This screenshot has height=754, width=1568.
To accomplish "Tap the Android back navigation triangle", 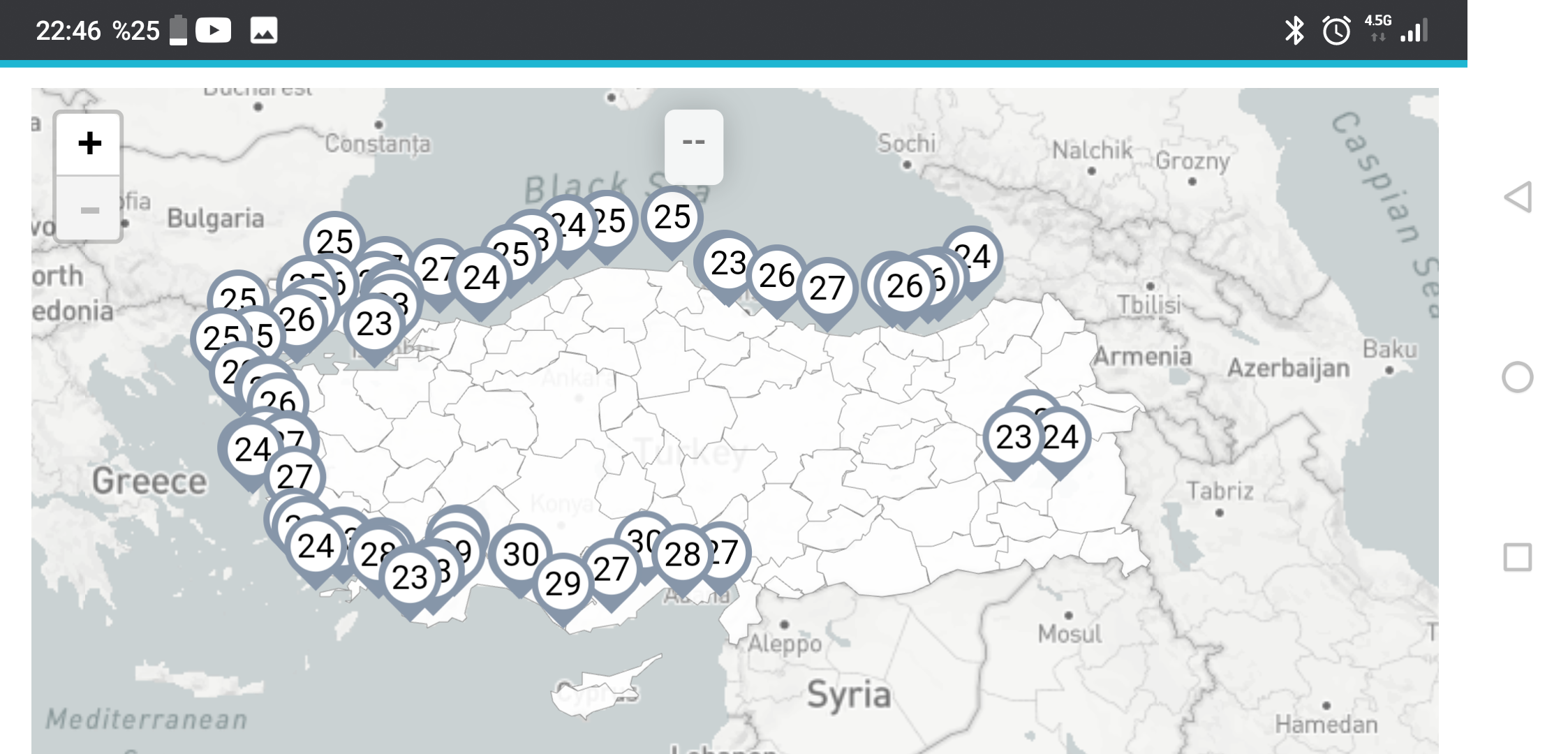I will pyautogui.click(x=1518, y=197).
